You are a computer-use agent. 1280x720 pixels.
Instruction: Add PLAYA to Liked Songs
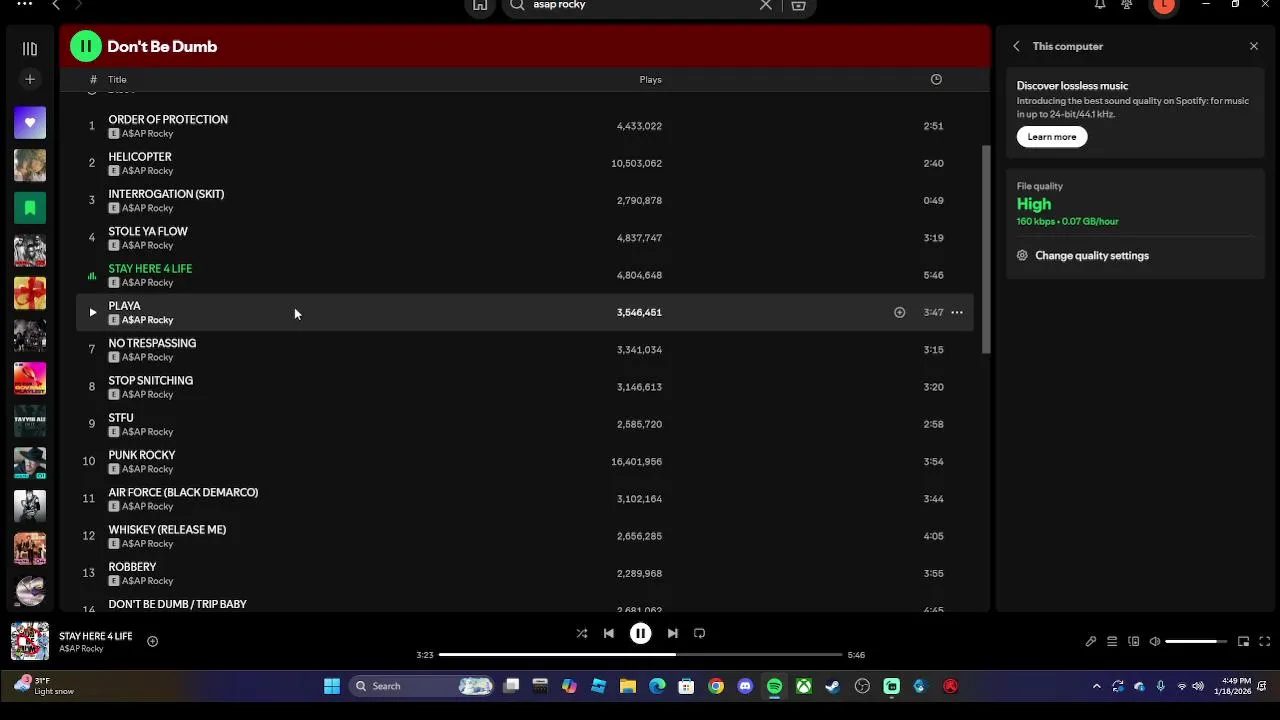tap(899, 312)
